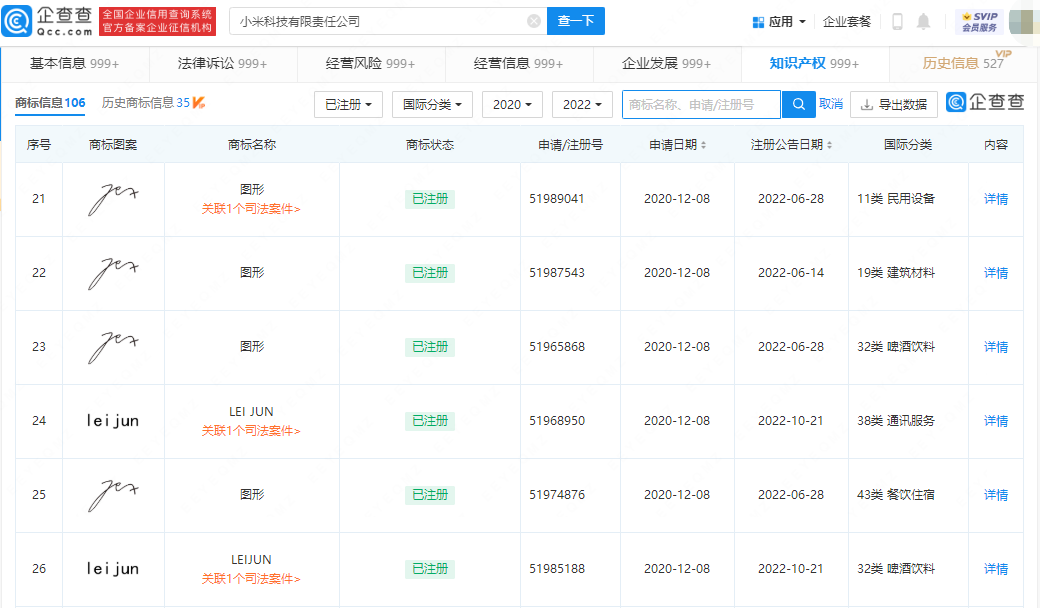Focus the trademark name/registration number field
The height and width of the screenshot is (608, 1040).
(x=701, y=105)
